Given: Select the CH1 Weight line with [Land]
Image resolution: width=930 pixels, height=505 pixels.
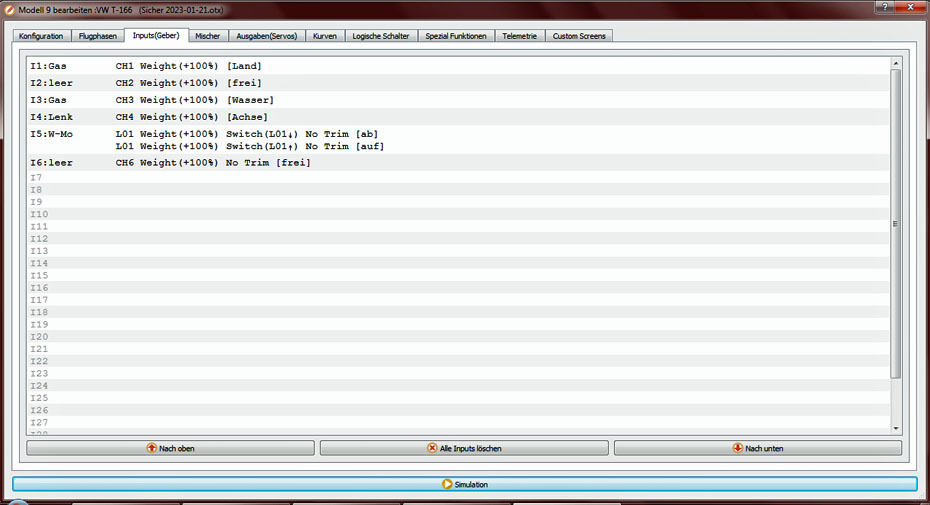Looking at the screenshot, I should tap(189, 66).
